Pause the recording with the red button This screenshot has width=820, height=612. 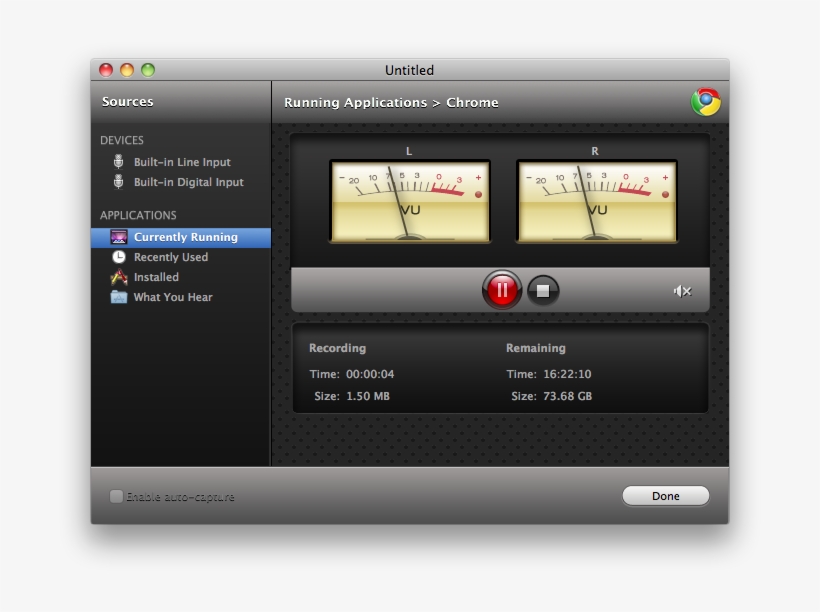(x=502, y=290)
